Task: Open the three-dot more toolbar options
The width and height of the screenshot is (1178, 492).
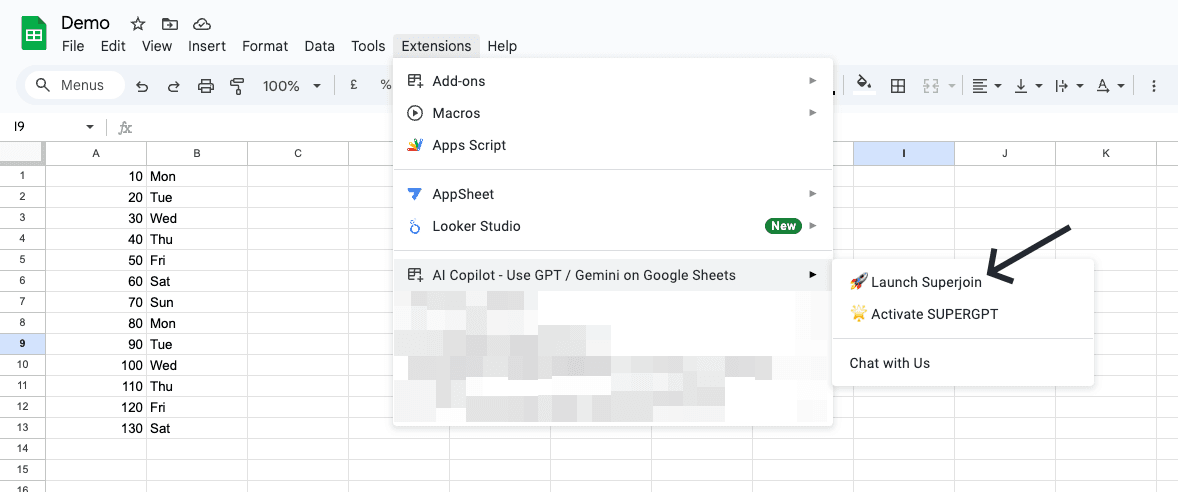Action: tap(1154, 86)
